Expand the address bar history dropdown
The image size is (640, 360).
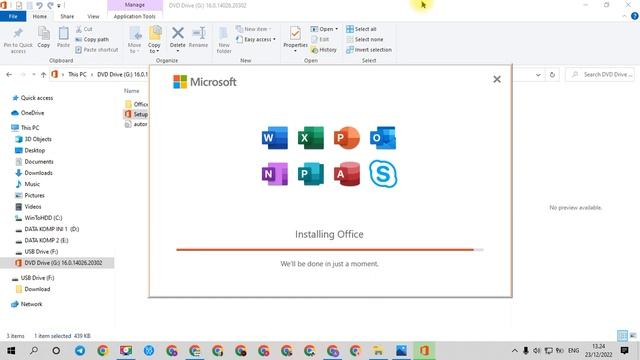pyautogui.click(x=538, y=75)
